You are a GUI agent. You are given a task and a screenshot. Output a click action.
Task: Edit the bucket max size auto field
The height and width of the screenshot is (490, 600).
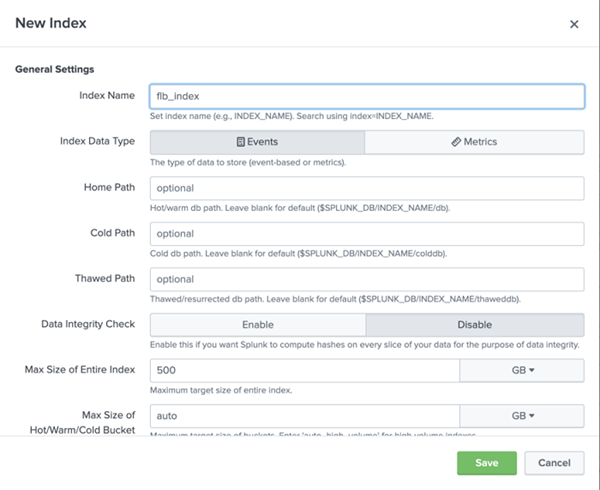(x=305, y=416)
